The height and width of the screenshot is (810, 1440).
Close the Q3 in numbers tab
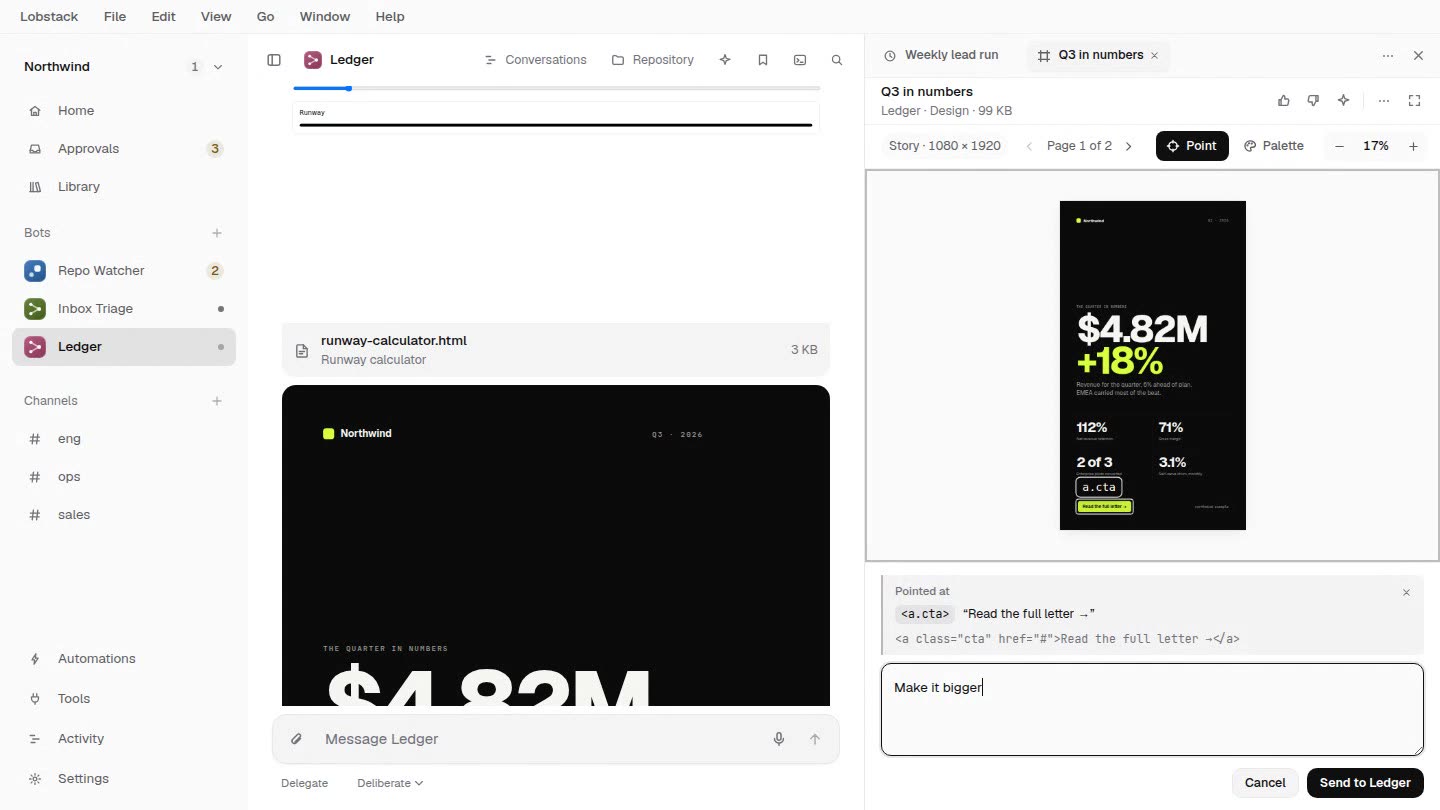click(1154, 56)
